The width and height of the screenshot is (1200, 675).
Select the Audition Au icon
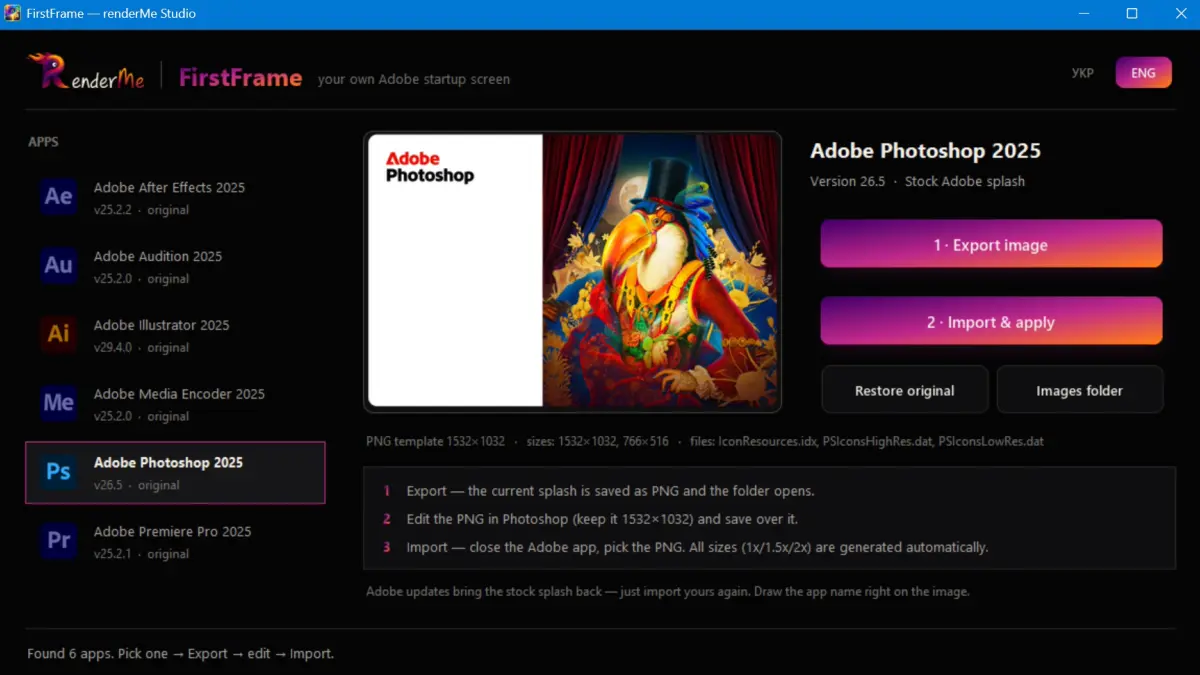coord(58,266)
